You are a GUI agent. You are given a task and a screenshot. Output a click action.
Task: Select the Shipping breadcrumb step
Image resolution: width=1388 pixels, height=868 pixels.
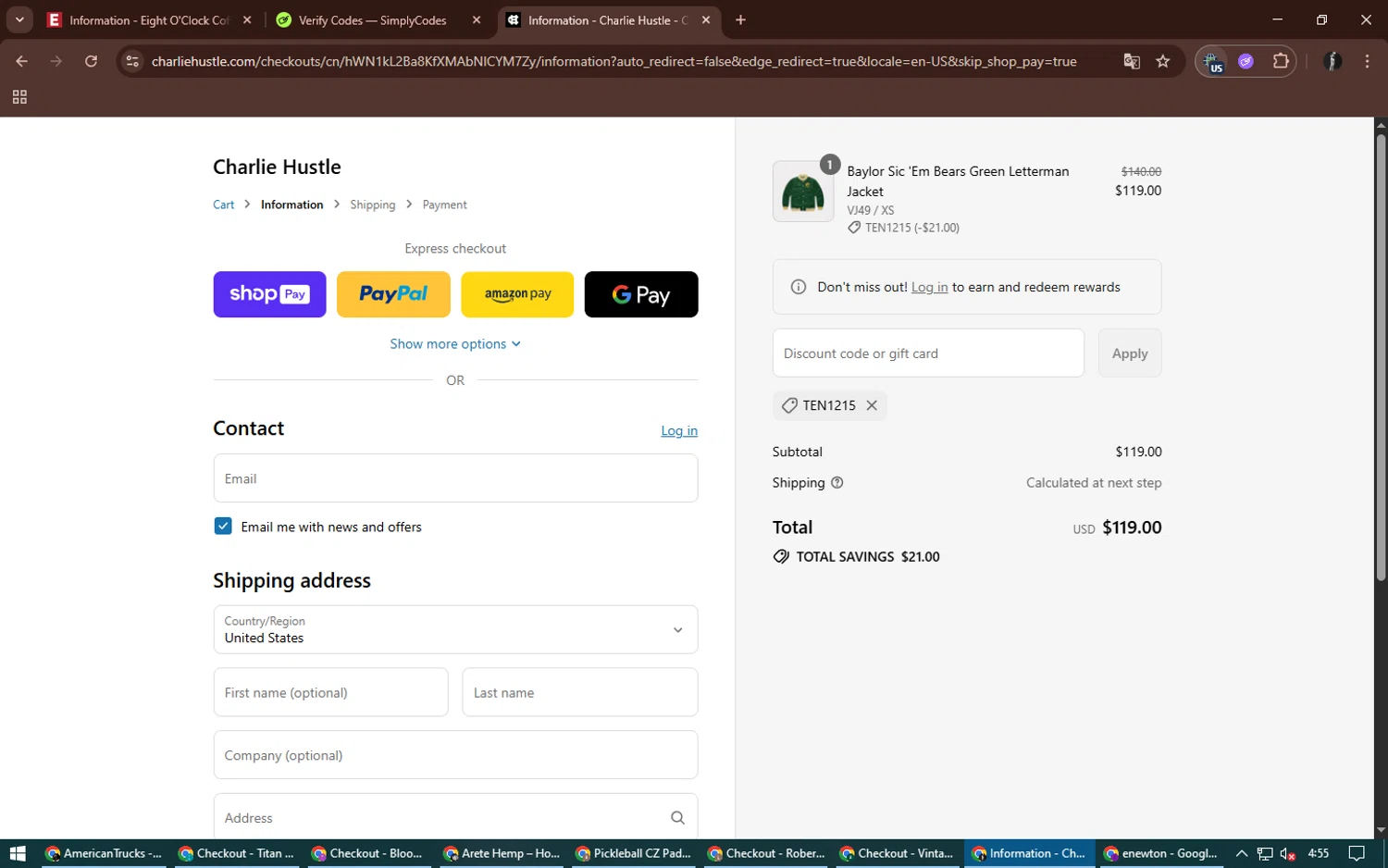[372, 205]
